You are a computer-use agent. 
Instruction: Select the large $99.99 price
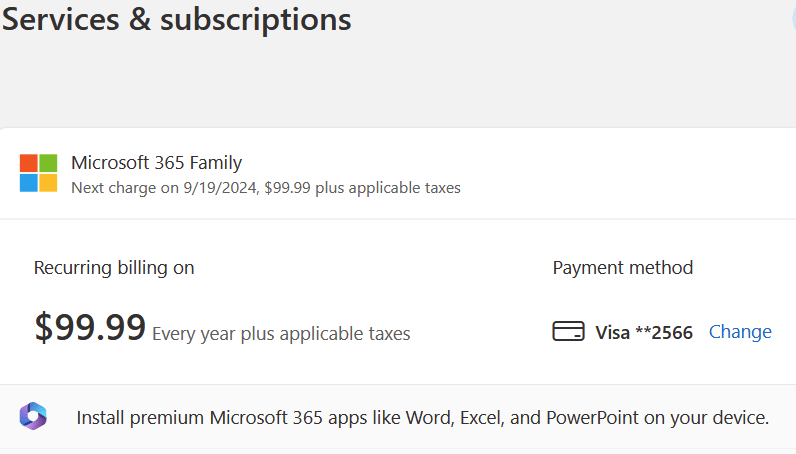(90, 328)
